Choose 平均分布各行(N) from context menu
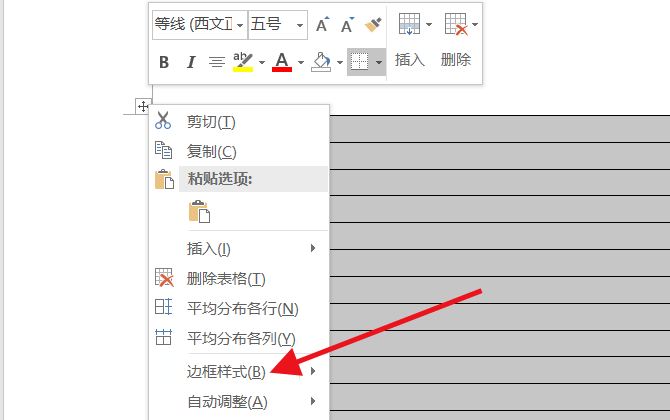 click(x=240, y=308)
